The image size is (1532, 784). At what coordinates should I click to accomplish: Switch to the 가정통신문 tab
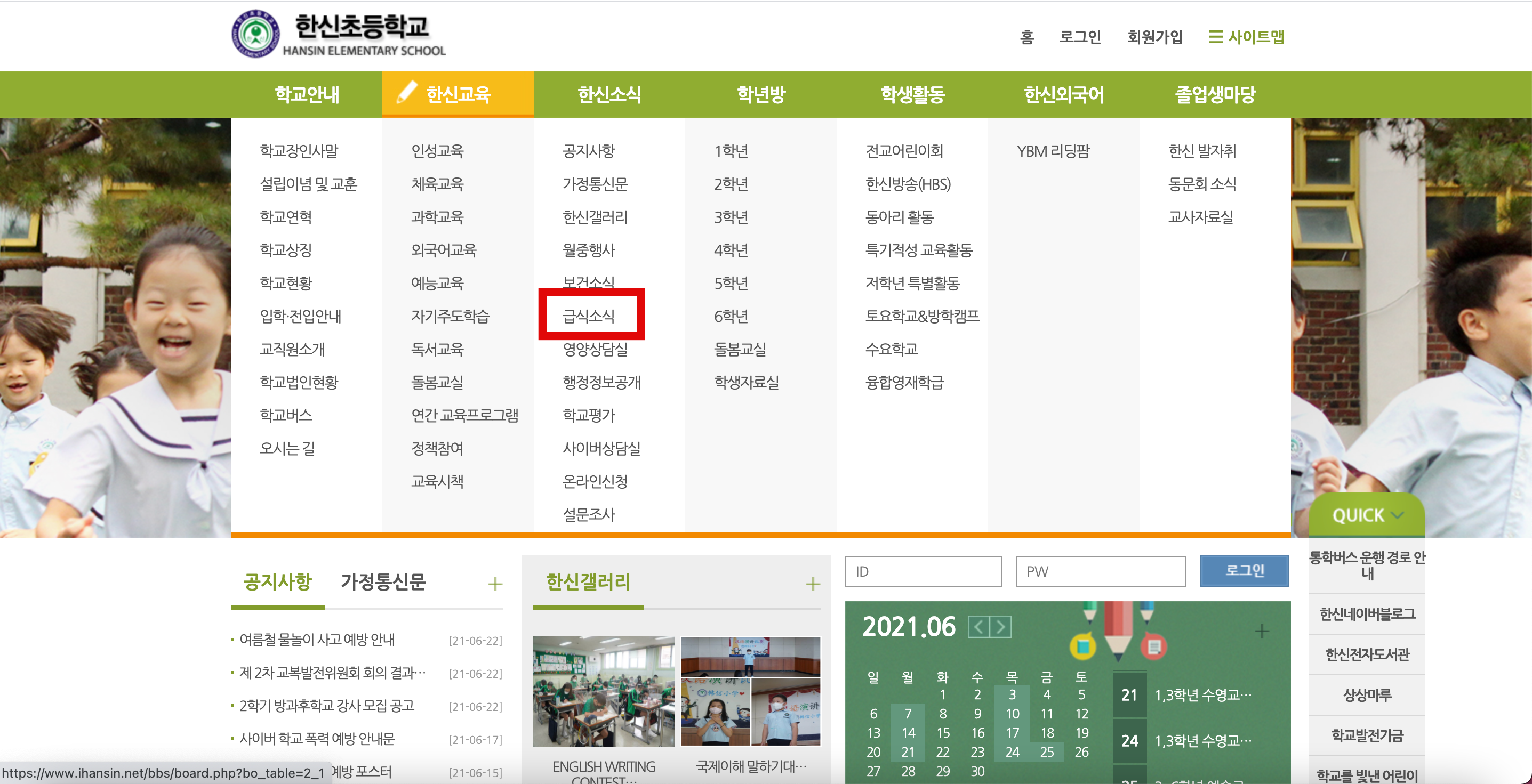coord(383,581)
